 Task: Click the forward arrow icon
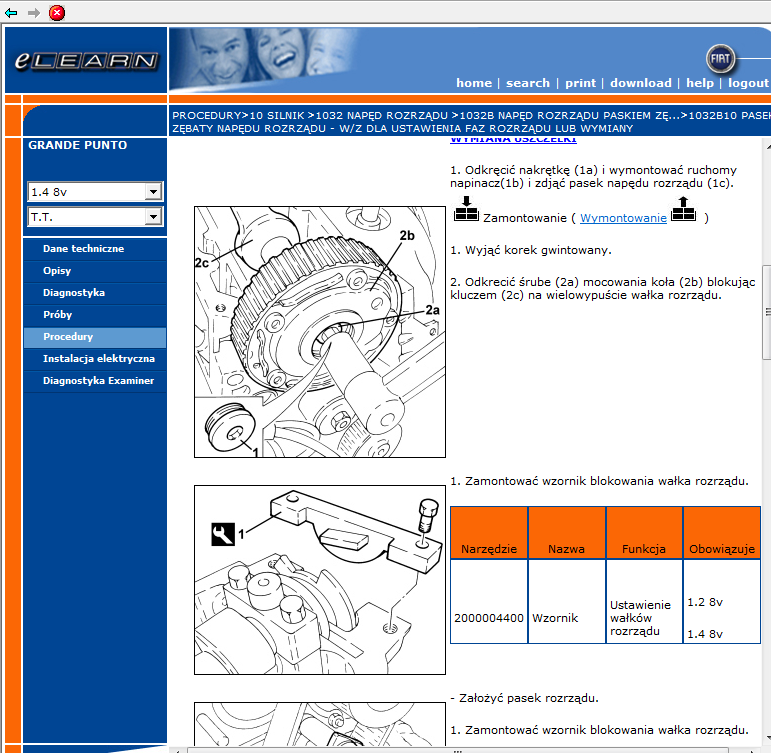(x=34, y=13)
